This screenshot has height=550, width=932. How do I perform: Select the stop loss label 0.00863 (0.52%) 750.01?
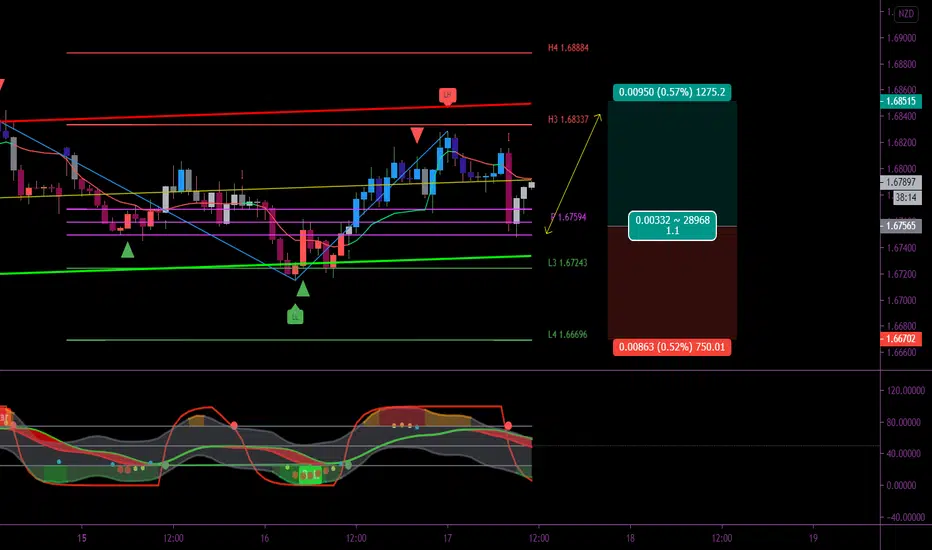point(672,347)
